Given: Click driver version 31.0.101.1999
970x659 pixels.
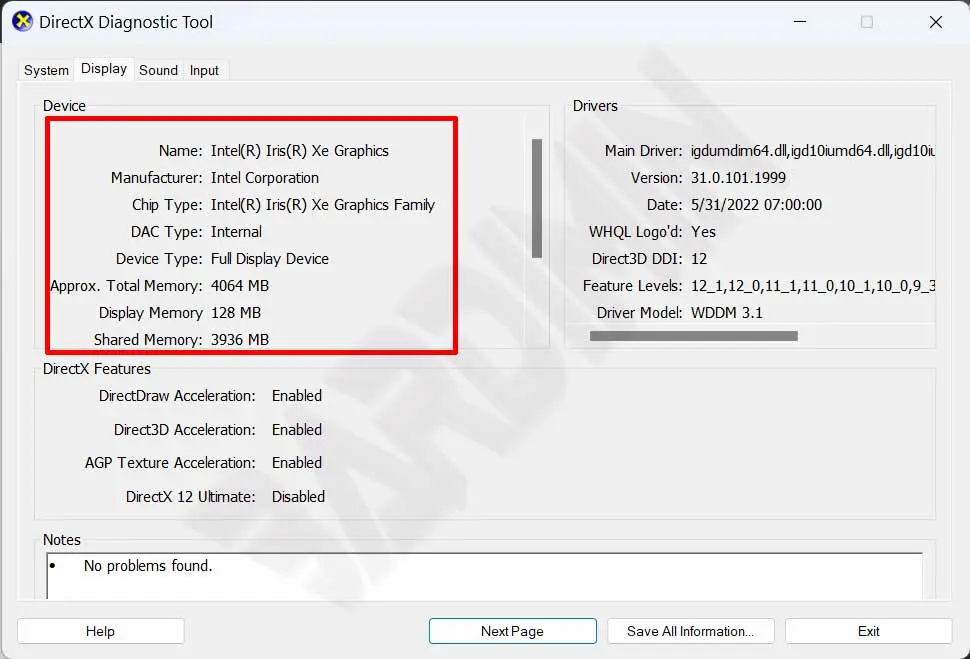Looking at the screenshot, I should (738, 178).
